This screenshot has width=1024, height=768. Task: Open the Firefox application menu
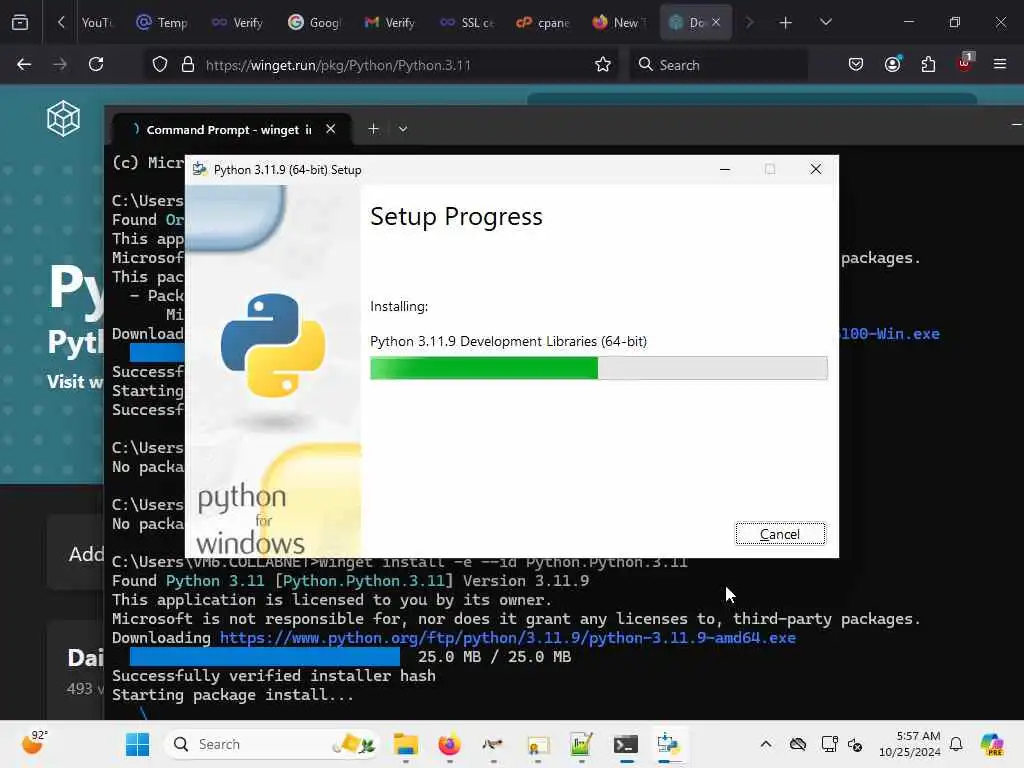1000,64
